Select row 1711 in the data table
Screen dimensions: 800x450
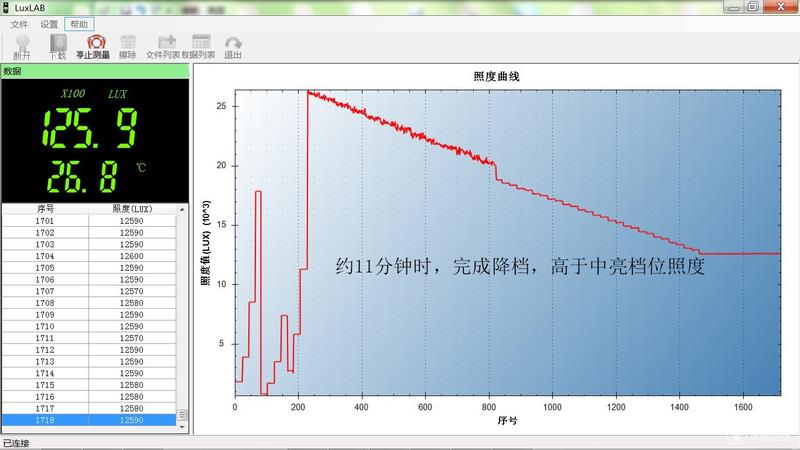coord(89,338)
